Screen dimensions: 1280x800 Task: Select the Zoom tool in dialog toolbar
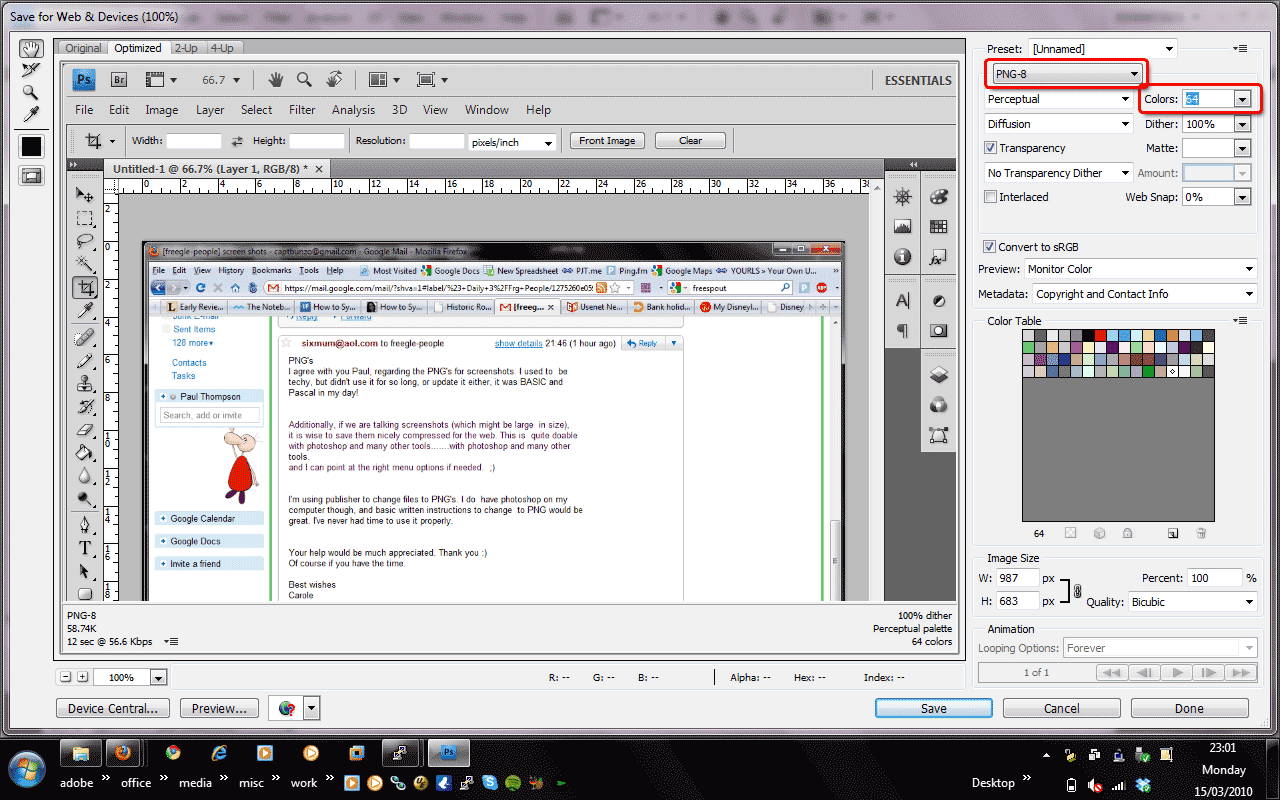point(31,92)
